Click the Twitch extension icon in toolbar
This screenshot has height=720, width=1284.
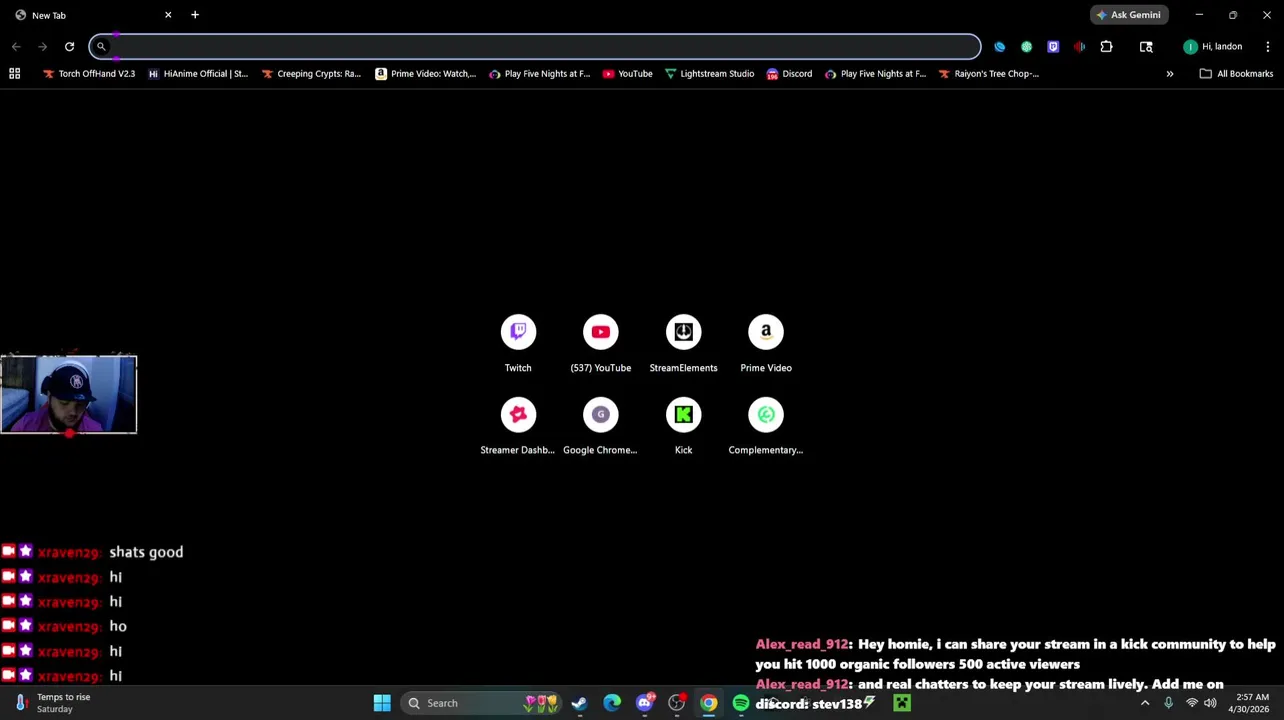pos(1053,46)
